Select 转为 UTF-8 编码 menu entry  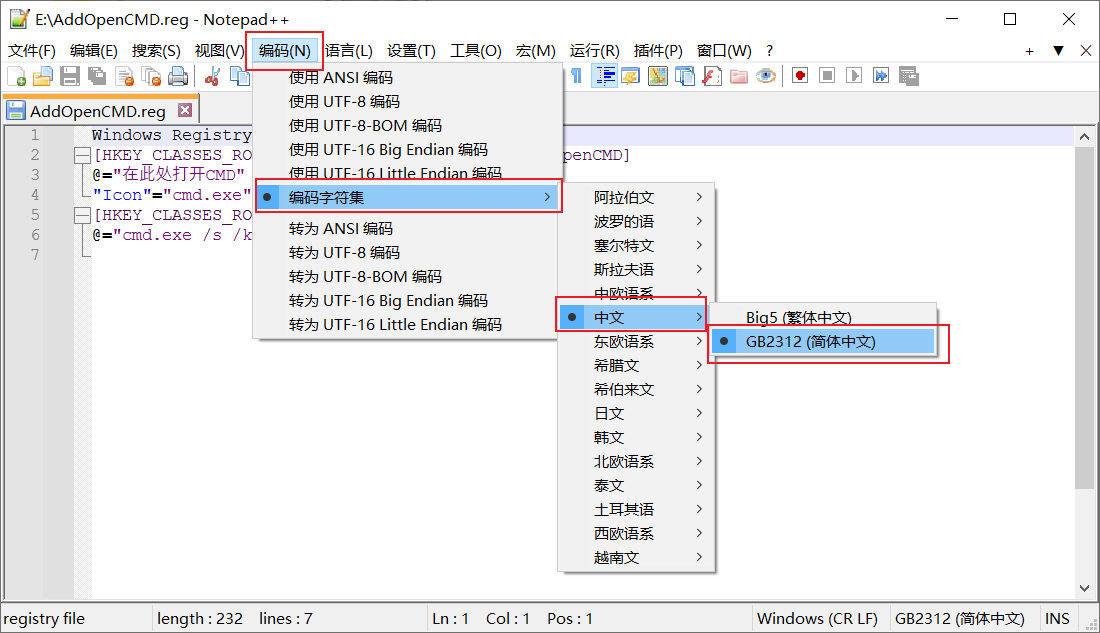[408, 253]
